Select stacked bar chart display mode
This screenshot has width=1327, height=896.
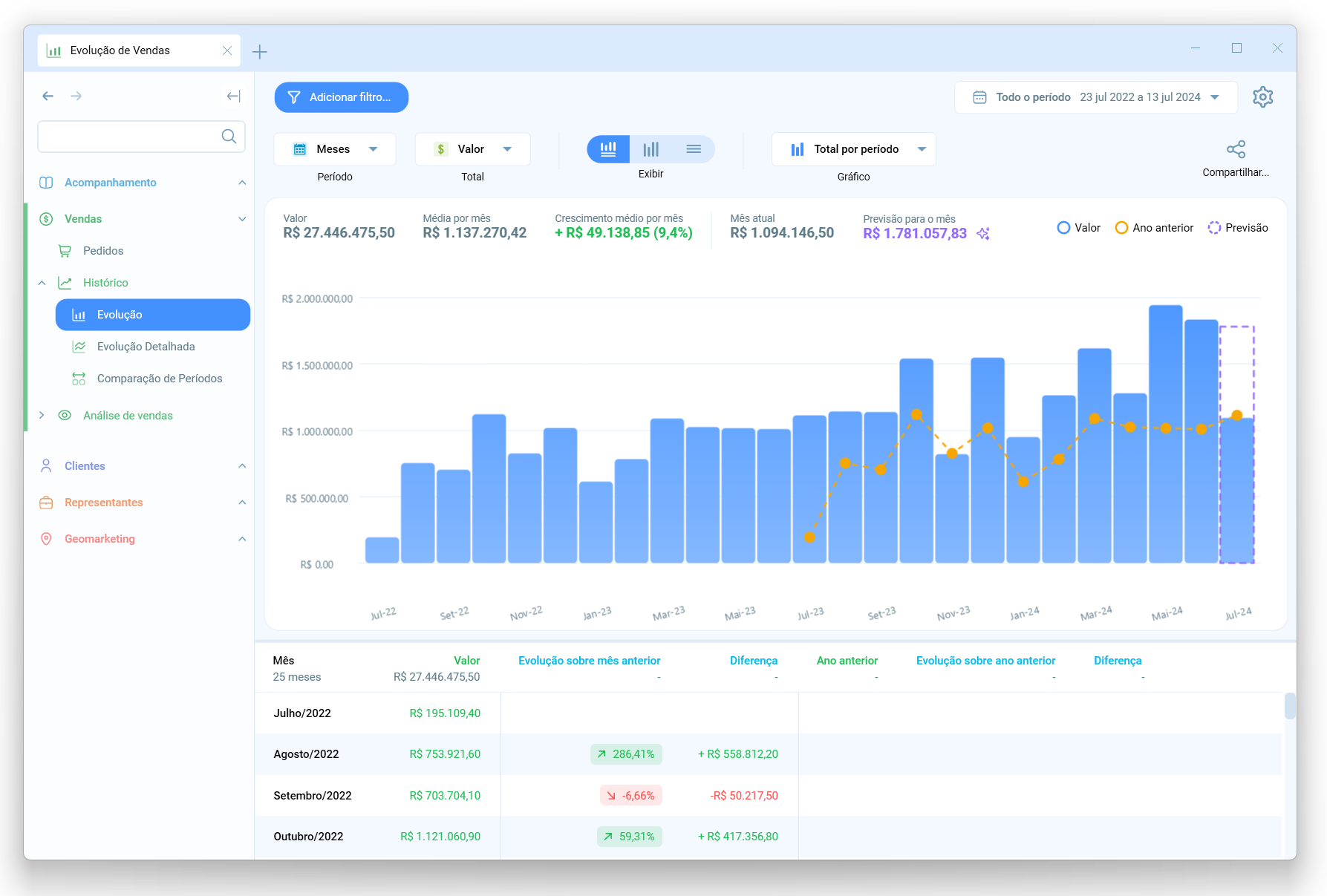608,149
